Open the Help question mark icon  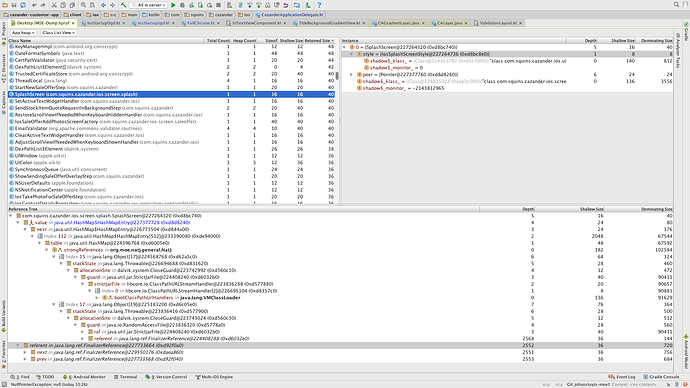tap(319, 5)
